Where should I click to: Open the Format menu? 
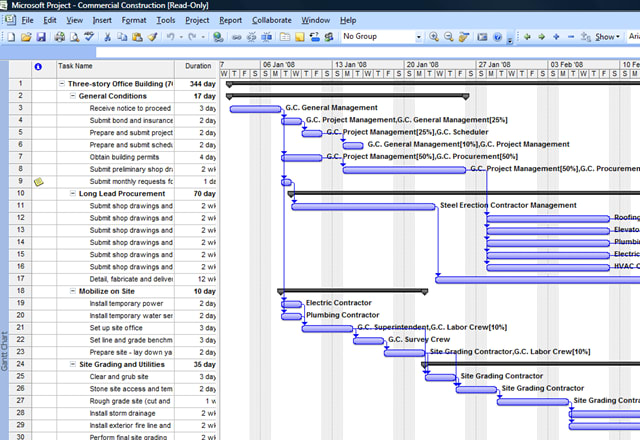(x=133, y=20)
